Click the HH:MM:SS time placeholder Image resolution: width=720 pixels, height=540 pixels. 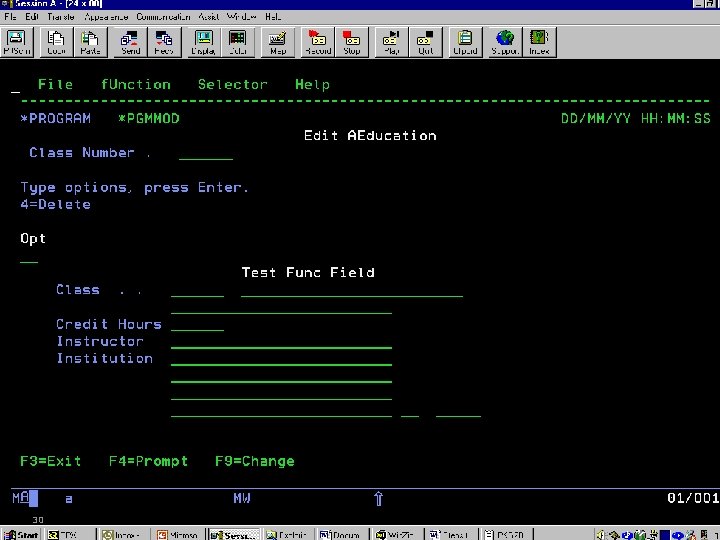coord(676,118)
